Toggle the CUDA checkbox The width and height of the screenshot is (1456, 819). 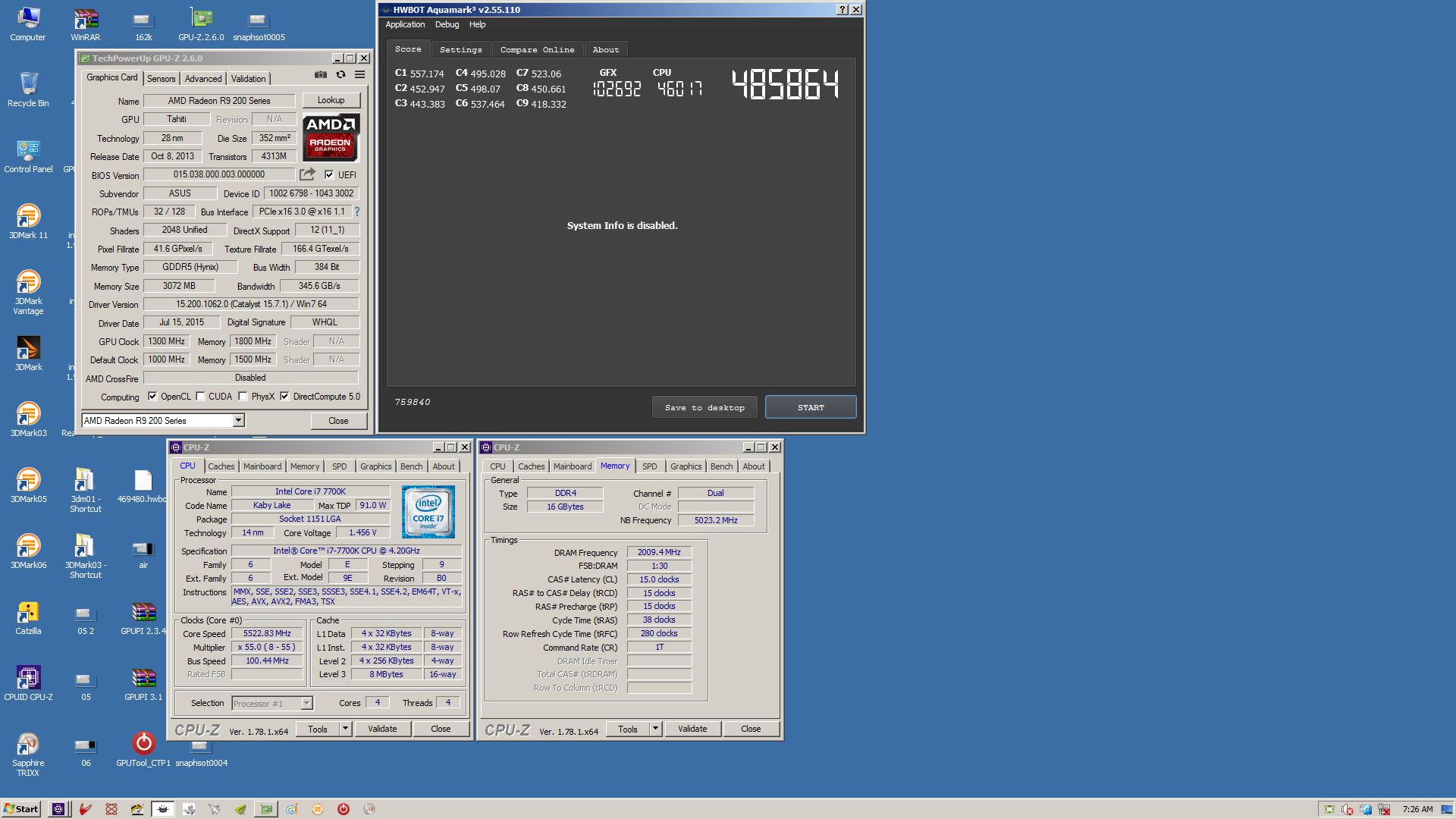point(200,396)
